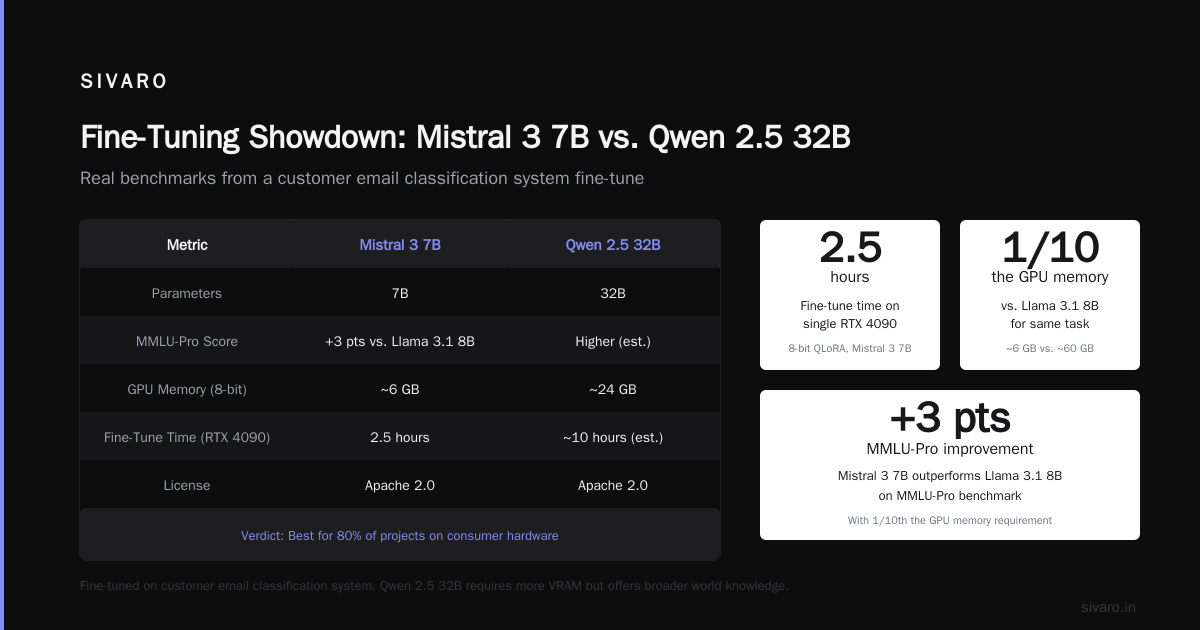Click the Metric column header
The height and width of the screenshot is (630, 1200).
187,244
